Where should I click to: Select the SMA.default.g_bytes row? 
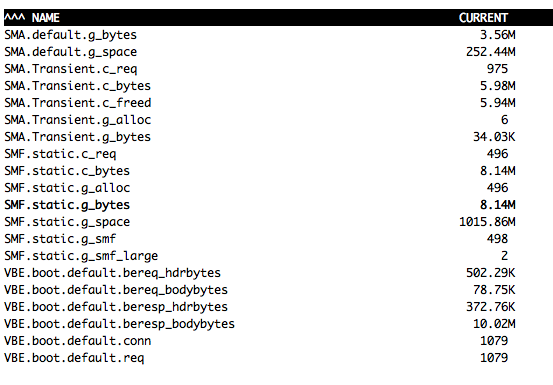click(278, 35)
